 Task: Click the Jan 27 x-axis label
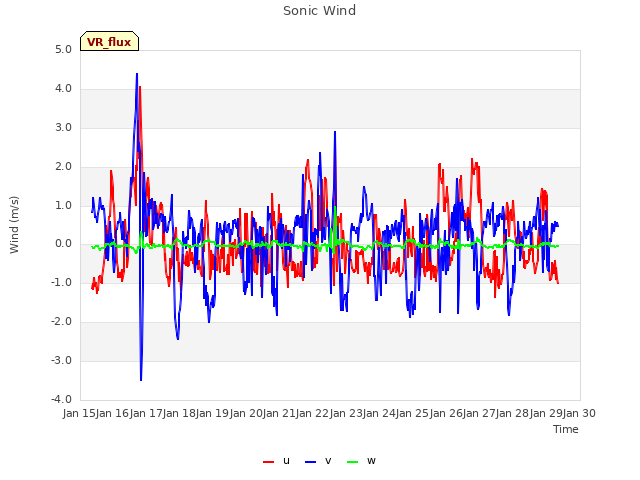pyautogui.click(x=479, y=413)
